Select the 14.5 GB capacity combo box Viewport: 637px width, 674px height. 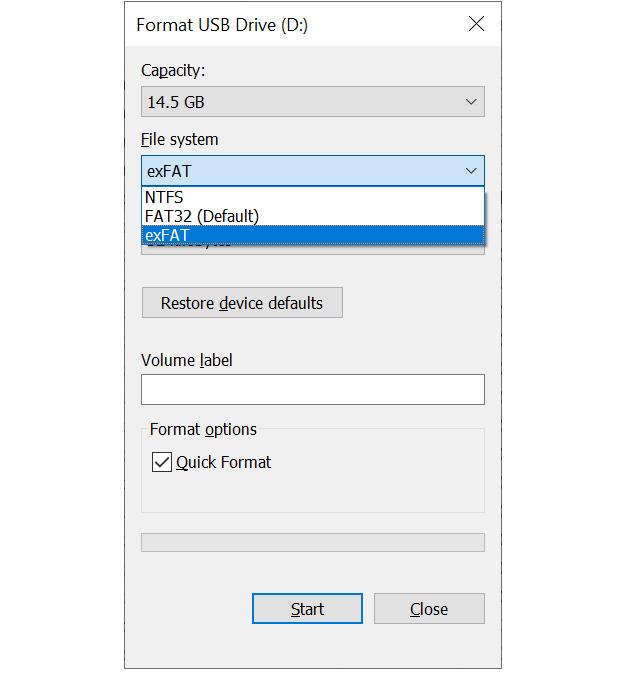tap(313, 102)
